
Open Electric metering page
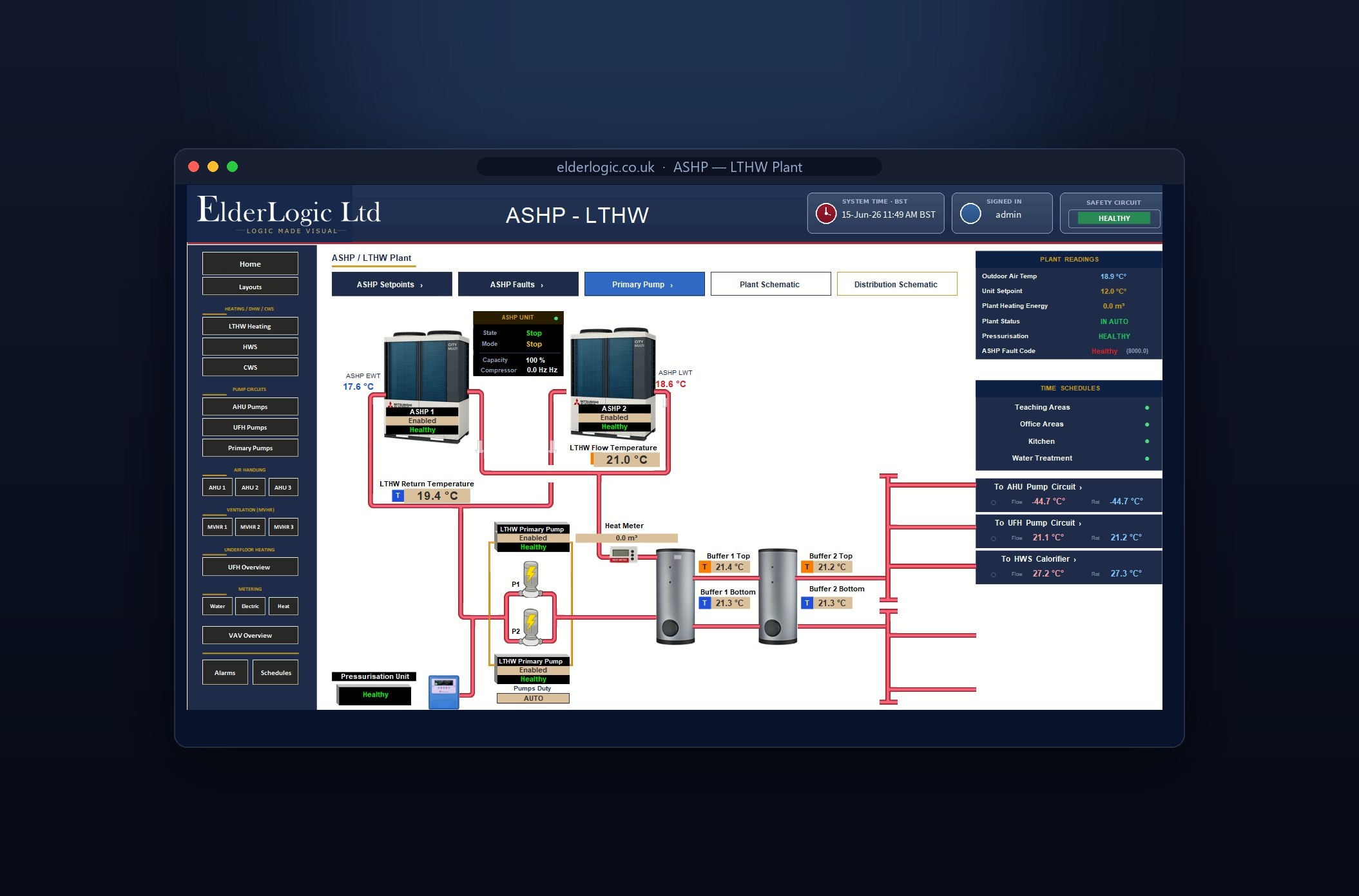click(x=250, y=606)
